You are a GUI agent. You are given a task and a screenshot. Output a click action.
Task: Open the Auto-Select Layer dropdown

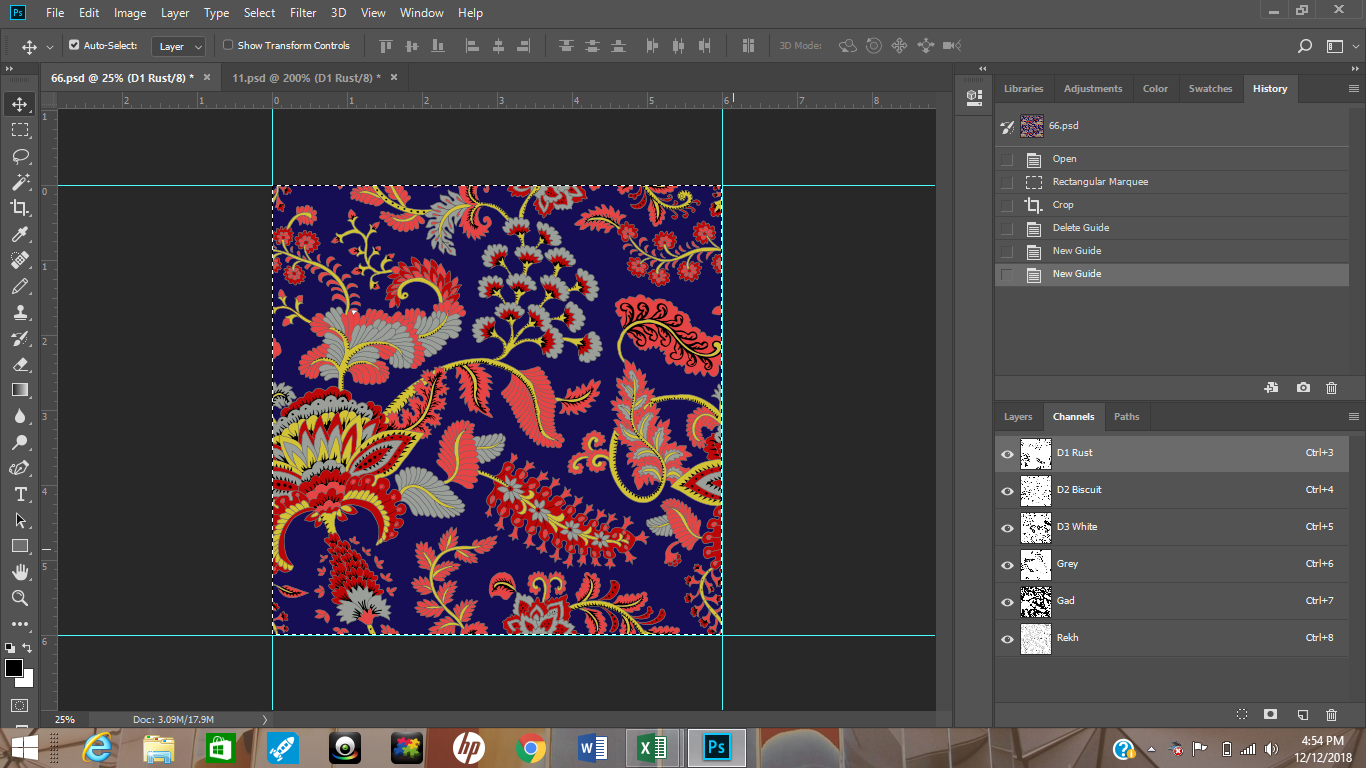(x=179, y=46)
